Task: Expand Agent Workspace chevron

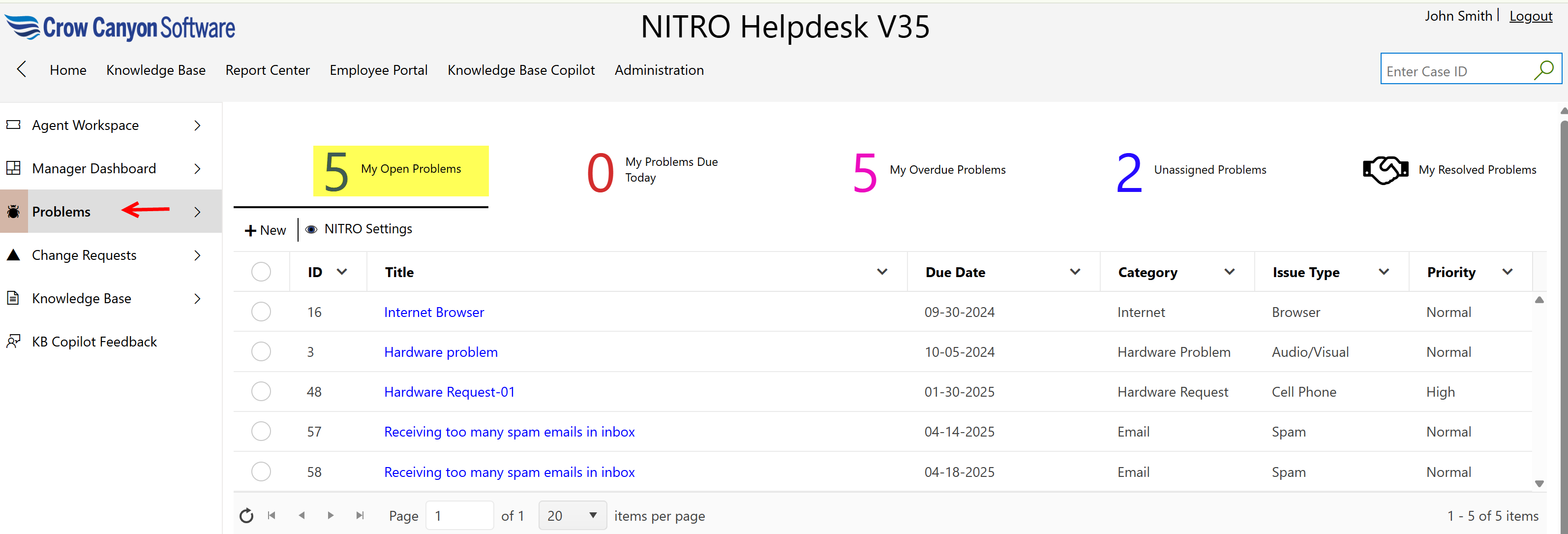Action: click(x=197, y=126)
